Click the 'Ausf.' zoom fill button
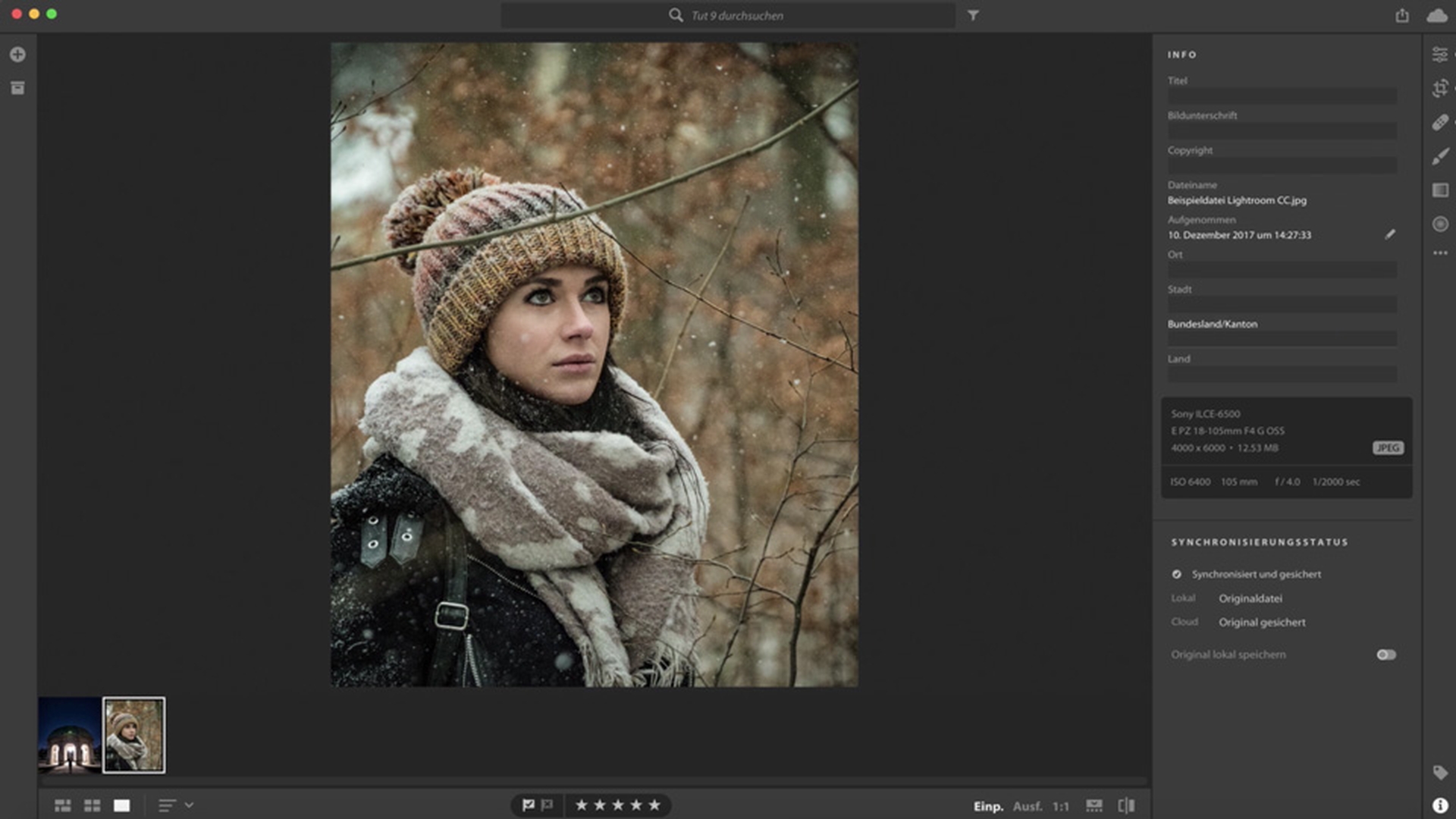This screenshot has height=819, width=1456. tap(1027, 806)
